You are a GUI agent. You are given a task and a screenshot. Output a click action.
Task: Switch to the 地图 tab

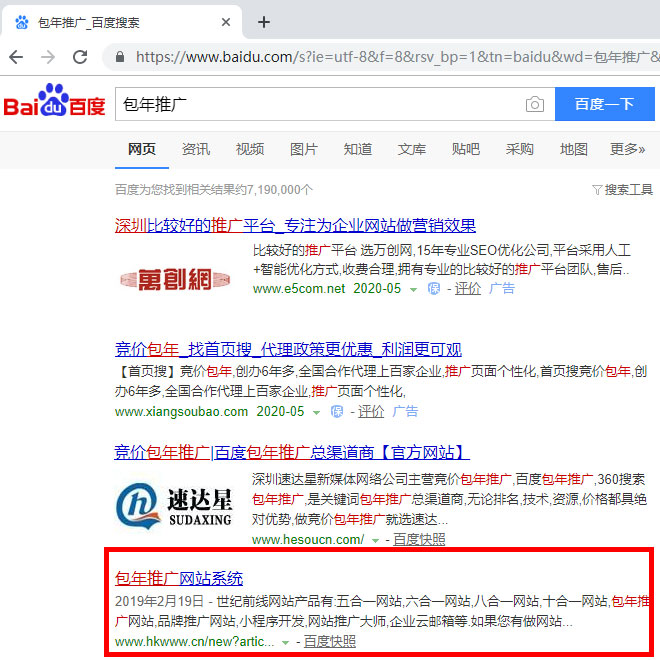(573, 149)
